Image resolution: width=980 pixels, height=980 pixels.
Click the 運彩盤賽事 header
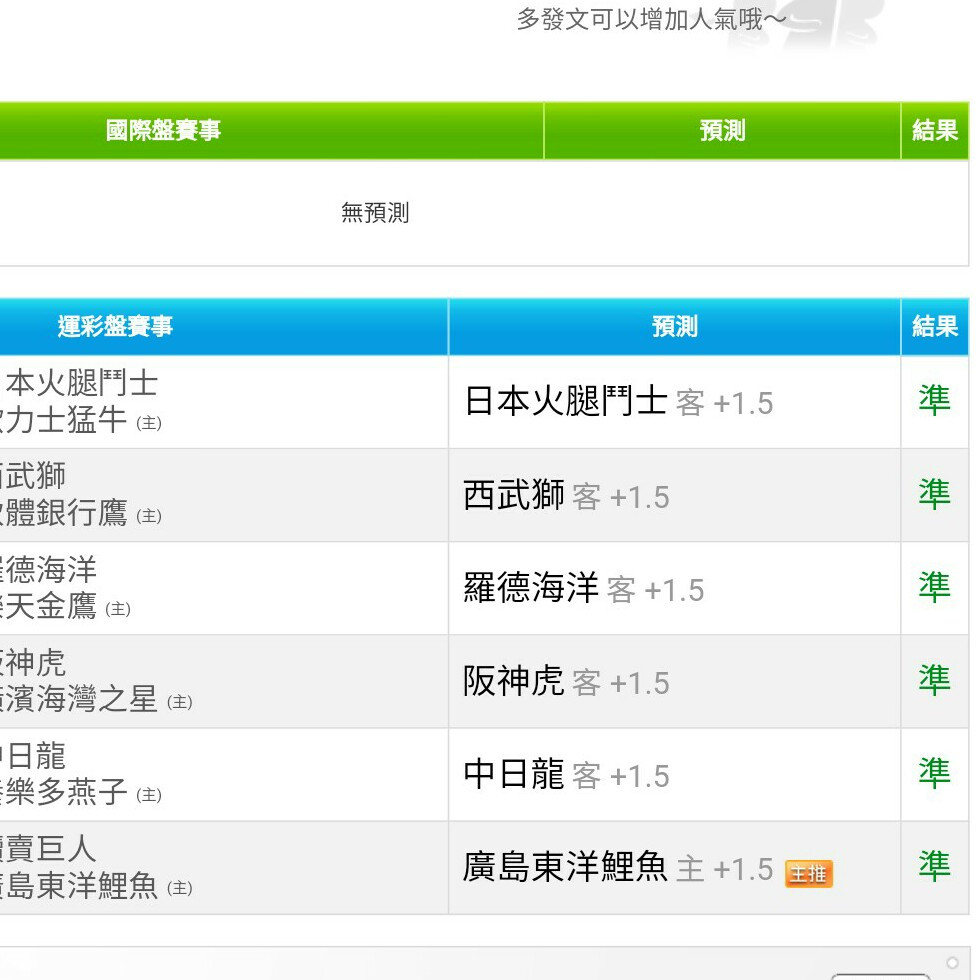[x=115, y=326]
